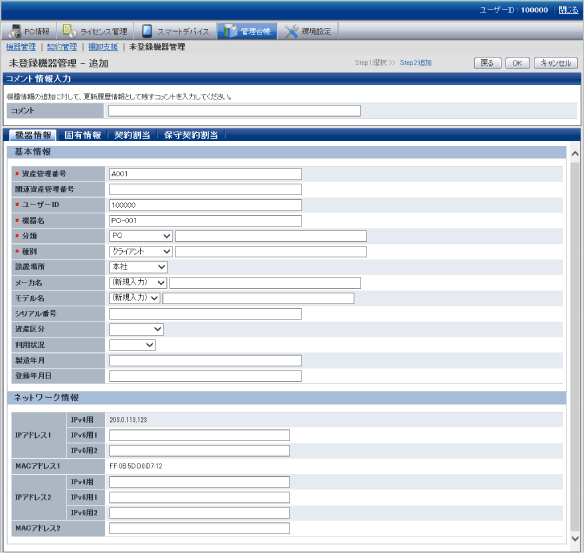Open the 資産区分 dropdown

pos(136,329)
